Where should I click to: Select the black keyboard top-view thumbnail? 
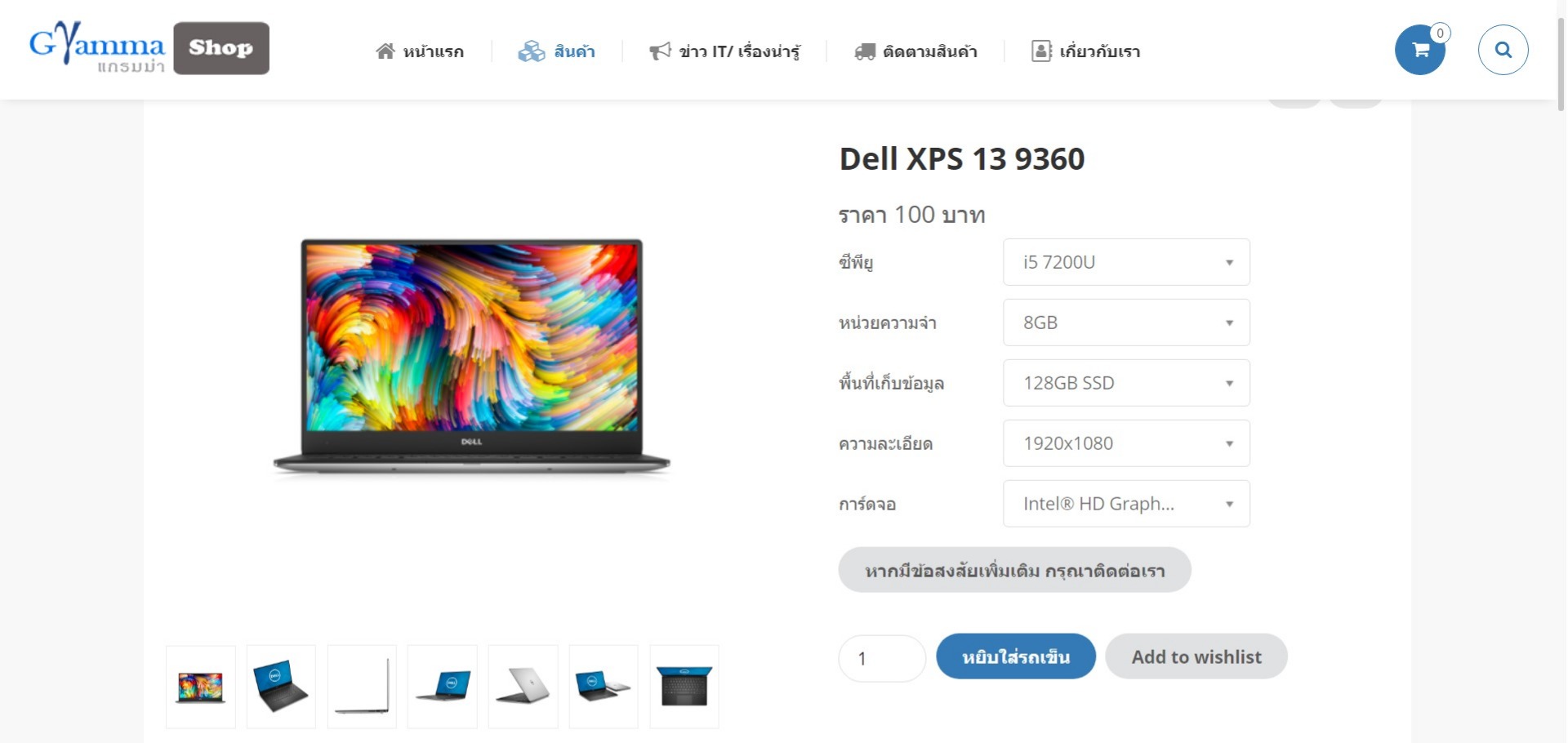point(684,687)
